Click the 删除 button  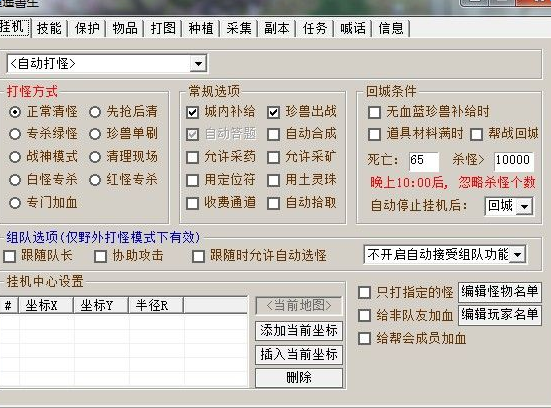(x=299, y=378)
